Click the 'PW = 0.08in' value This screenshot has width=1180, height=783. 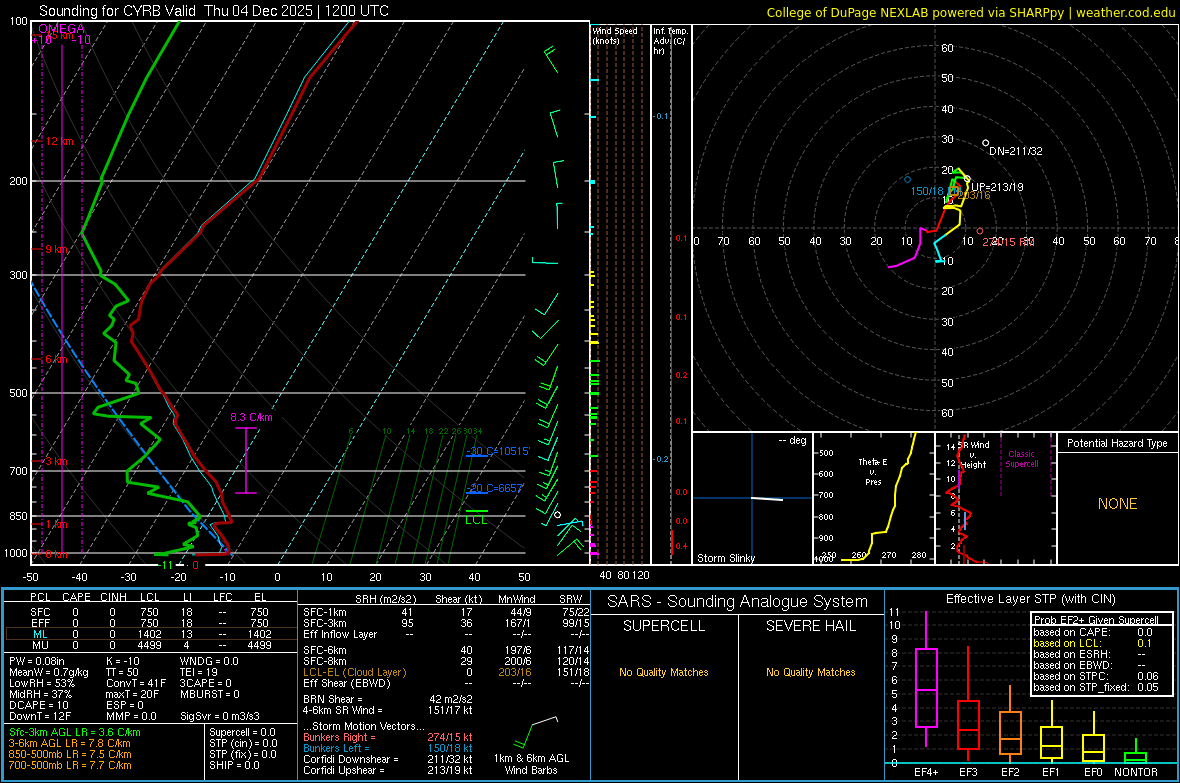pos(37,661)
